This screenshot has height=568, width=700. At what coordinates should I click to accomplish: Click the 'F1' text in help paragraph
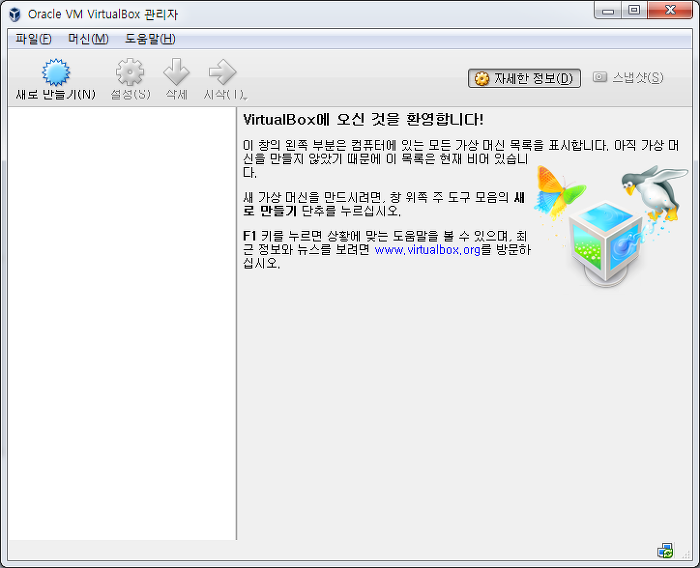249,236
